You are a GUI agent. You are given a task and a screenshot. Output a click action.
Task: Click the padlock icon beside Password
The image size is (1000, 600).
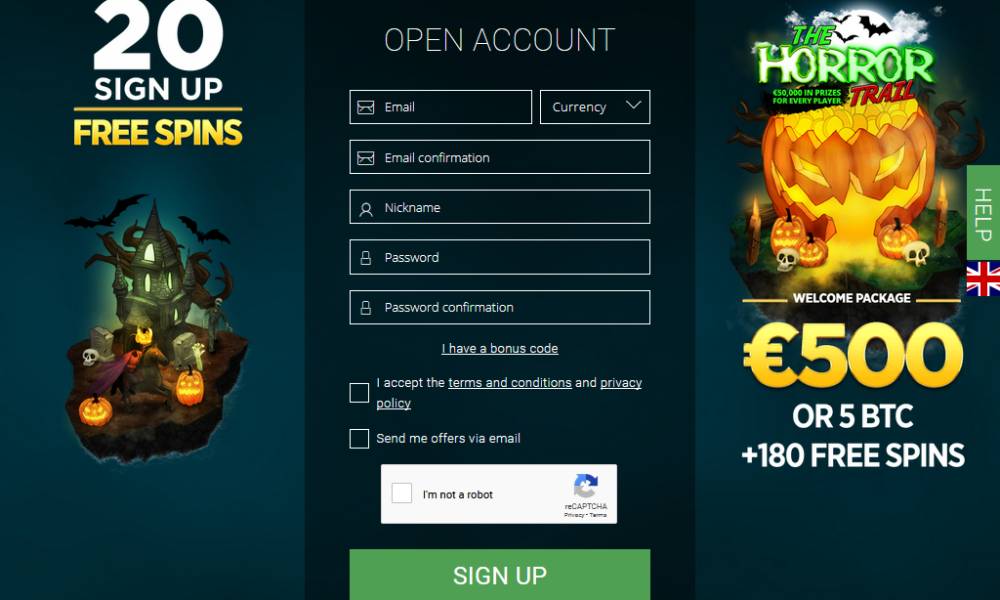click(x=365, y=258)
